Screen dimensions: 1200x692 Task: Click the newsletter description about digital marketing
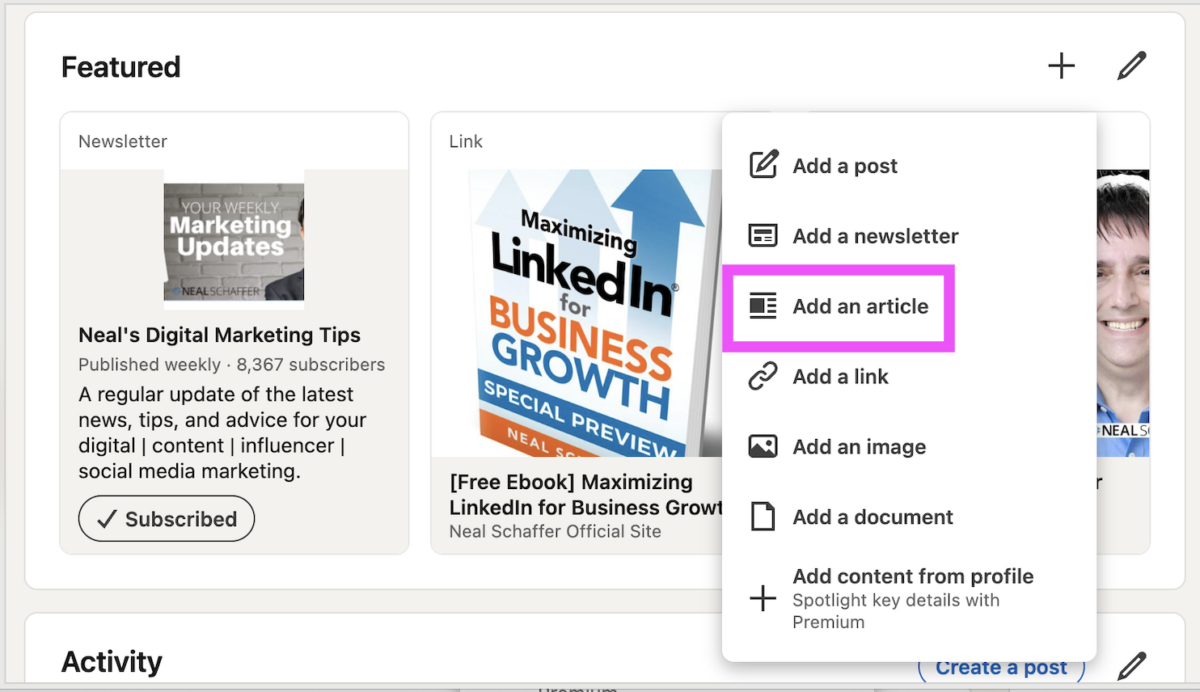[x=223, y=433]
